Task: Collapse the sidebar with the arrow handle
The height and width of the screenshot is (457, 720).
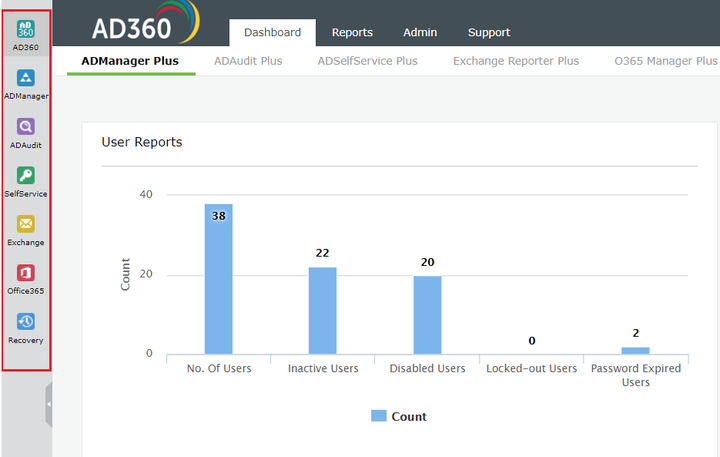Action: pyautogui.click(x=49, y=404)
